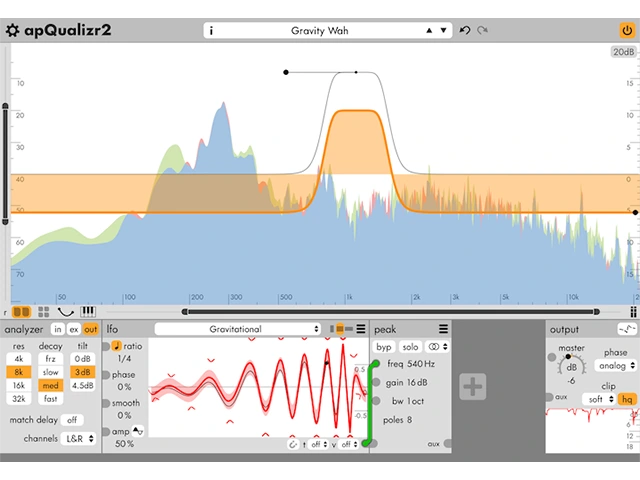Open the channels L&R dropdown
The image size is (640, 480).
[79, 439]
